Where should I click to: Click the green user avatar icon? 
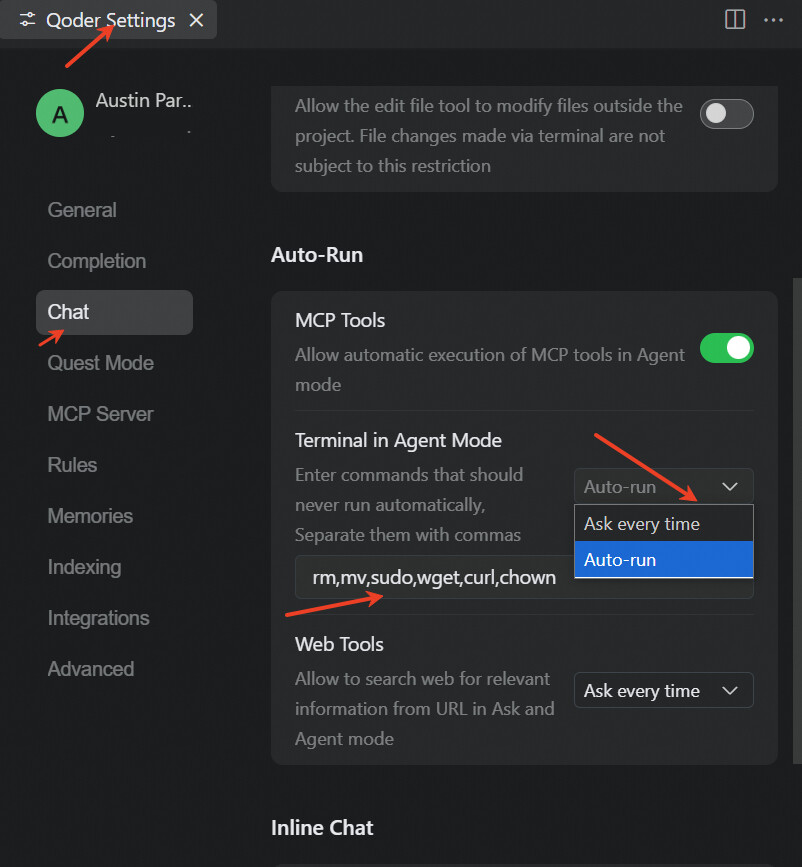coord(60,114)
